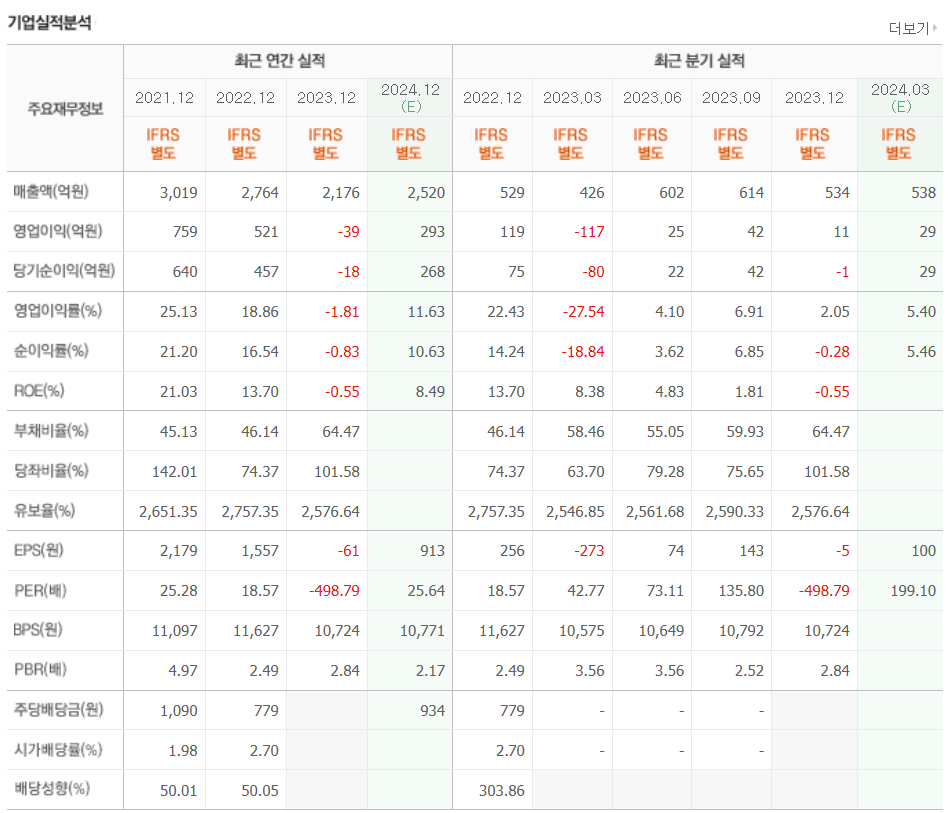Click the 2023.06 quarter column header
Image resolution: width=952 pixels, height=813 pixels.
pos(652,98)
